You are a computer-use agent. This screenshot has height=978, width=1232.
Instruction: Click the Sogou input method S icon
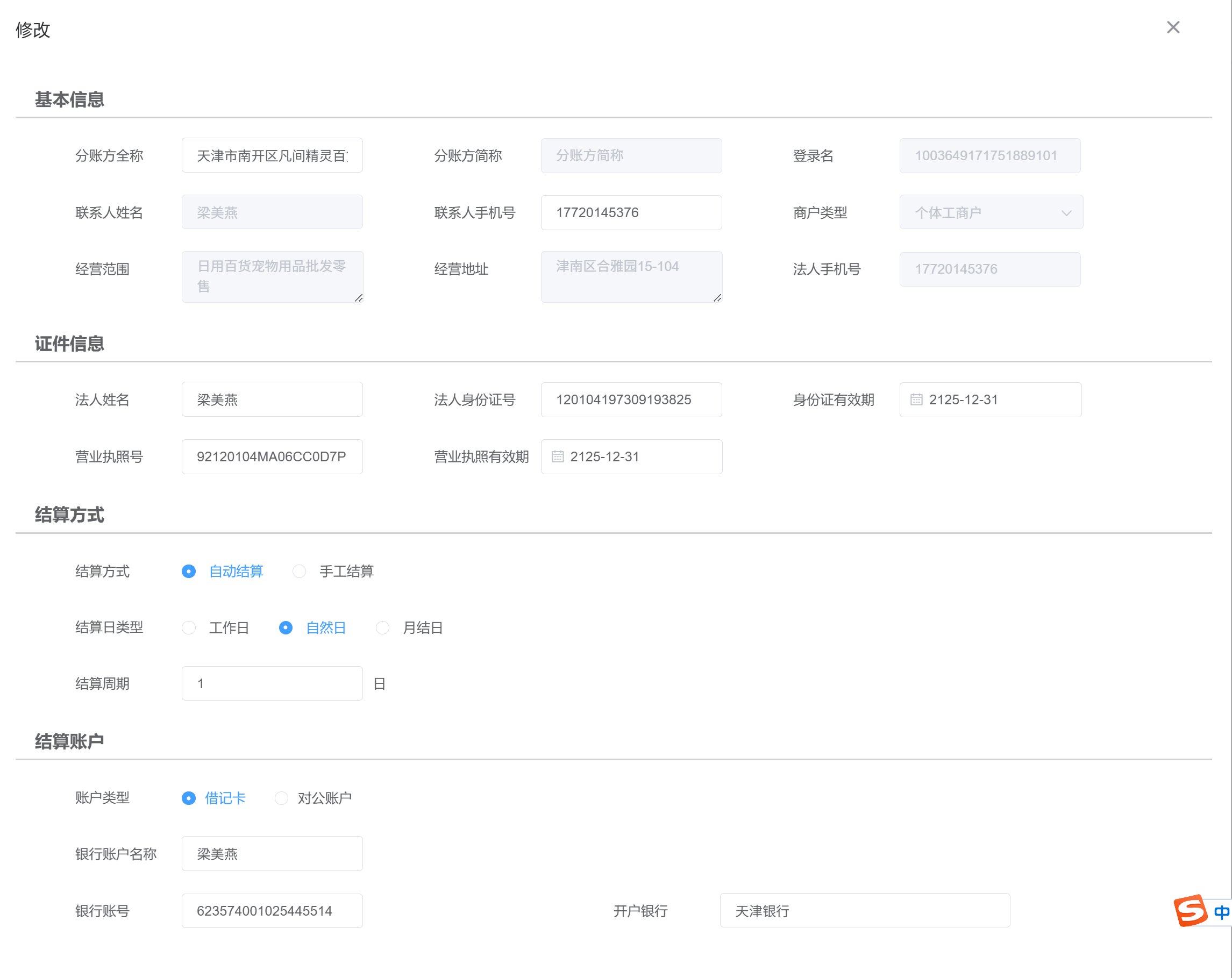(x=1190, y=911)
